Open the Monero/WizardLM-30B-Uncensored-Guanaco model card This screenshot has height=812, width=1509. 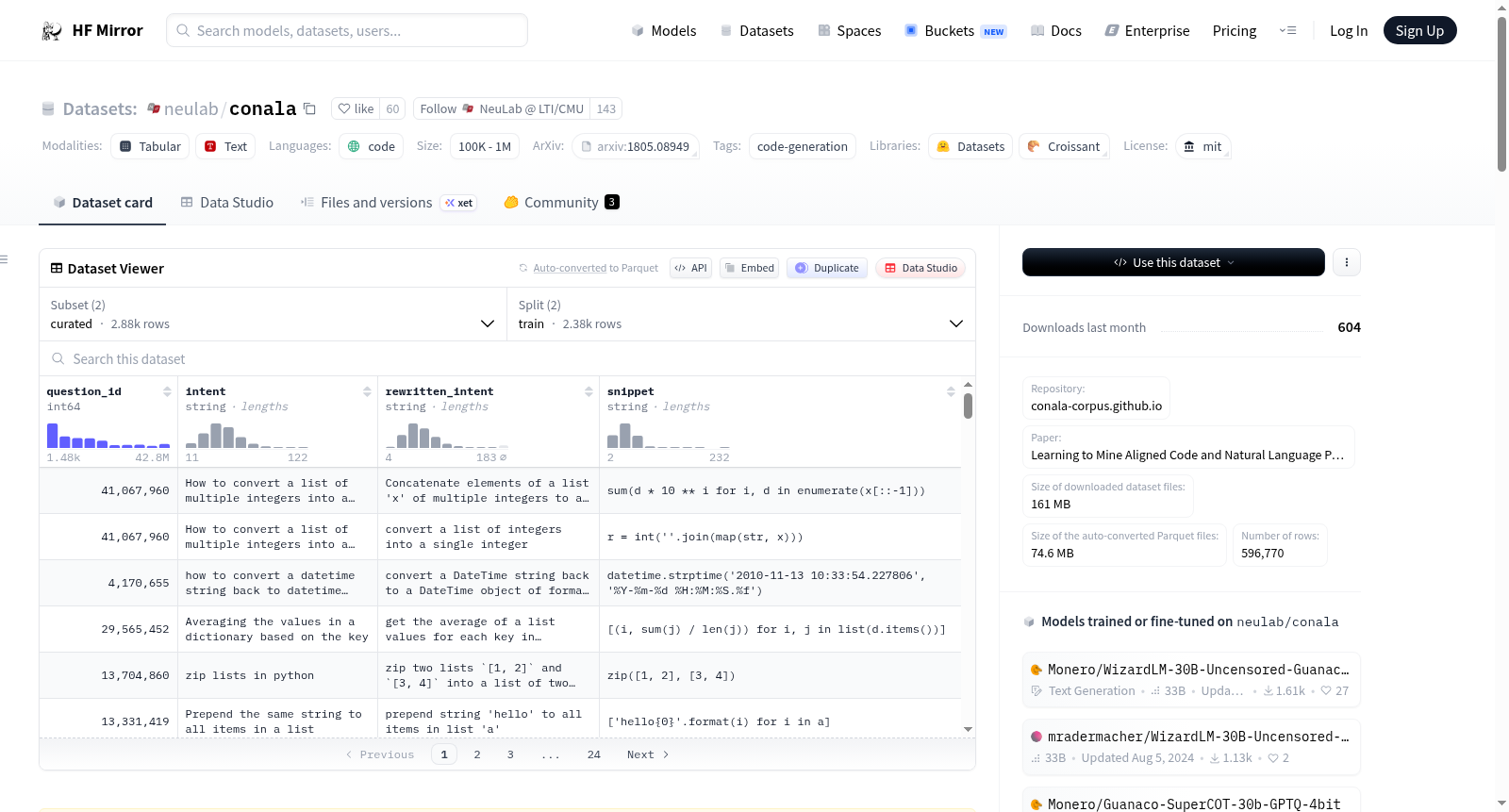1191,679
